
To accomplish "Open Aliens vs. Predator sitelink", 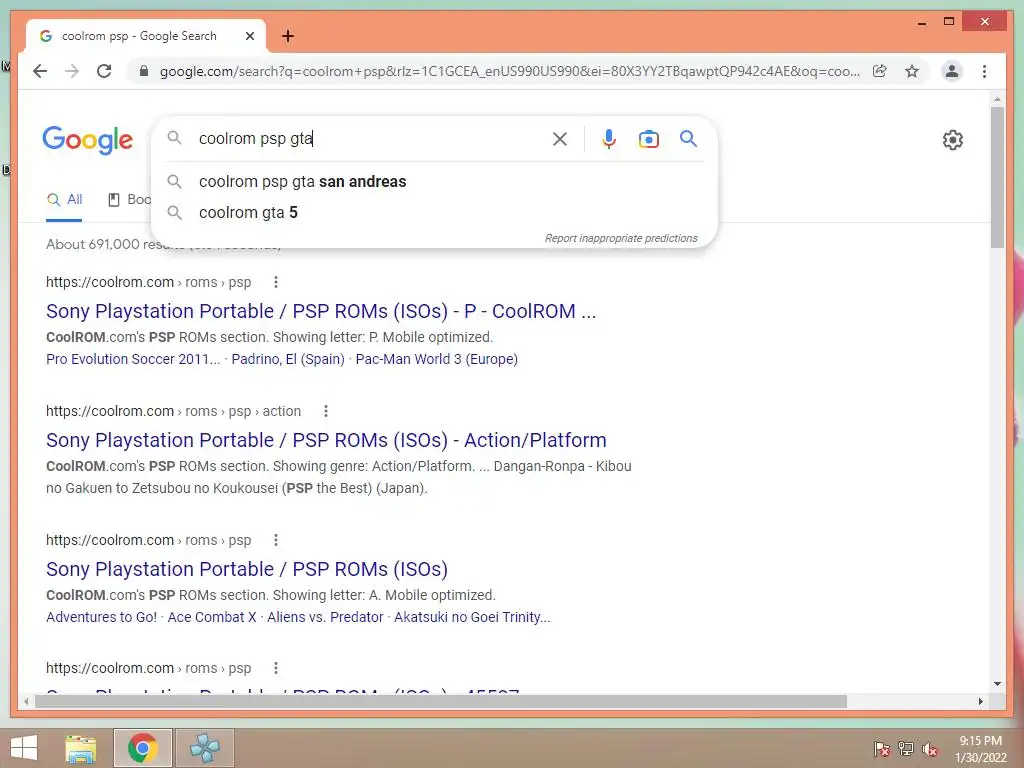I will tap(325, 617).
